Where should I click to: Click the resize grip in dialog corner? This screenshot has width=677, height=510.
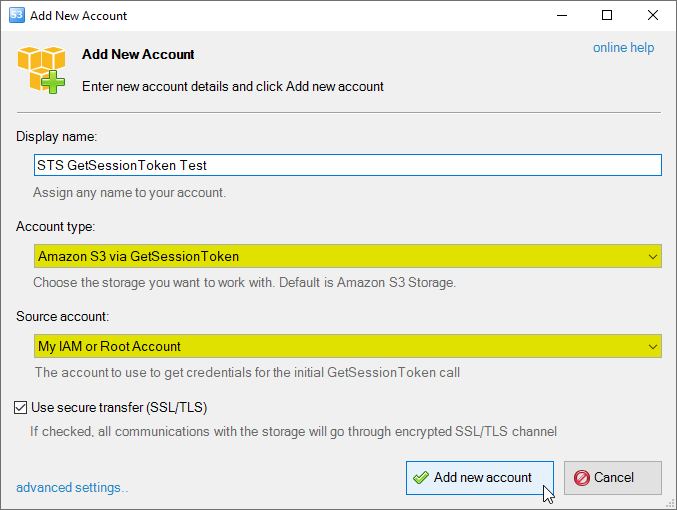coord(671,504)
